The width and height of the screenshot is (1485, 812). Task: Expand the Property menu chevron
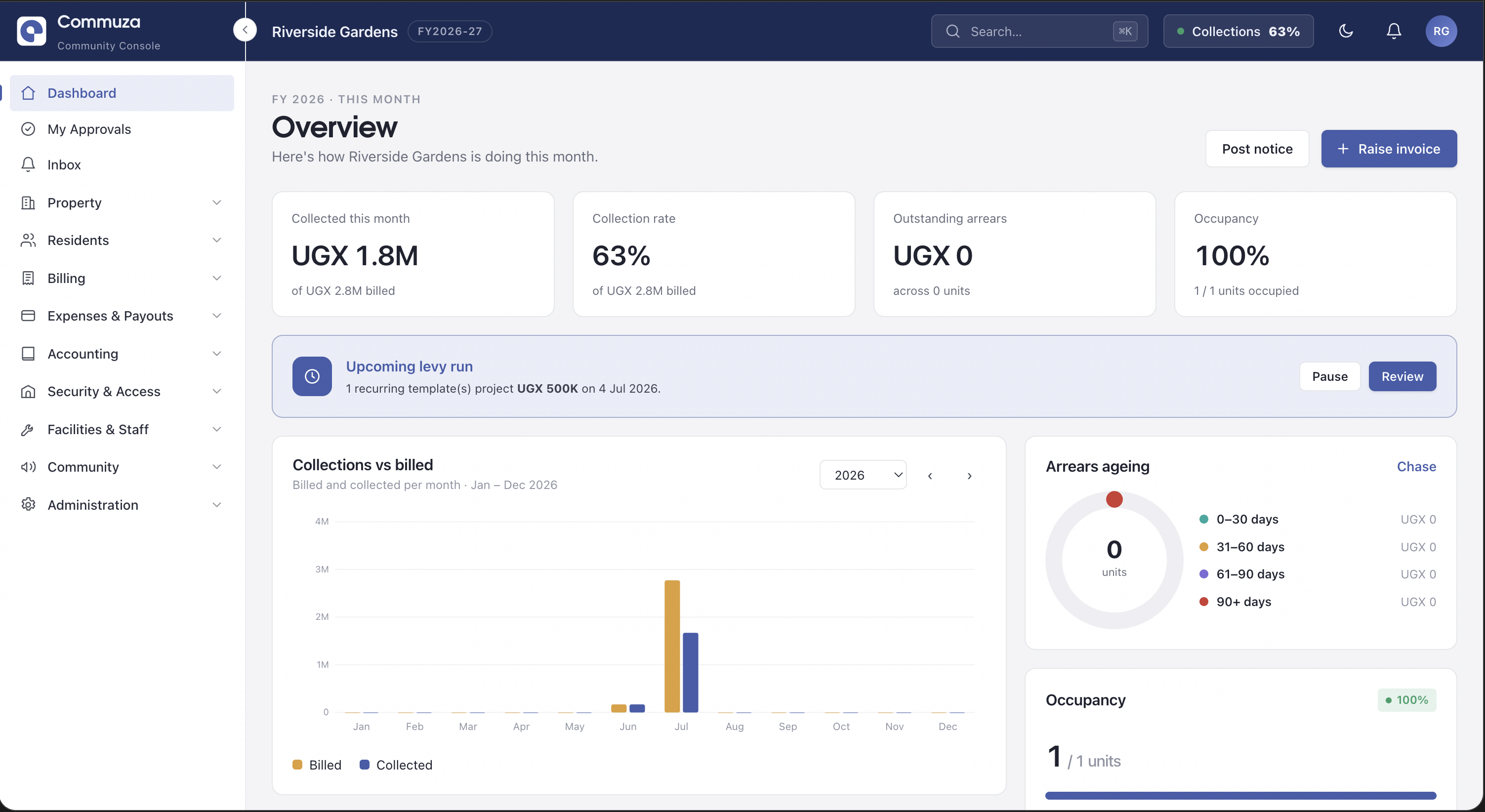tap(217, 203)
